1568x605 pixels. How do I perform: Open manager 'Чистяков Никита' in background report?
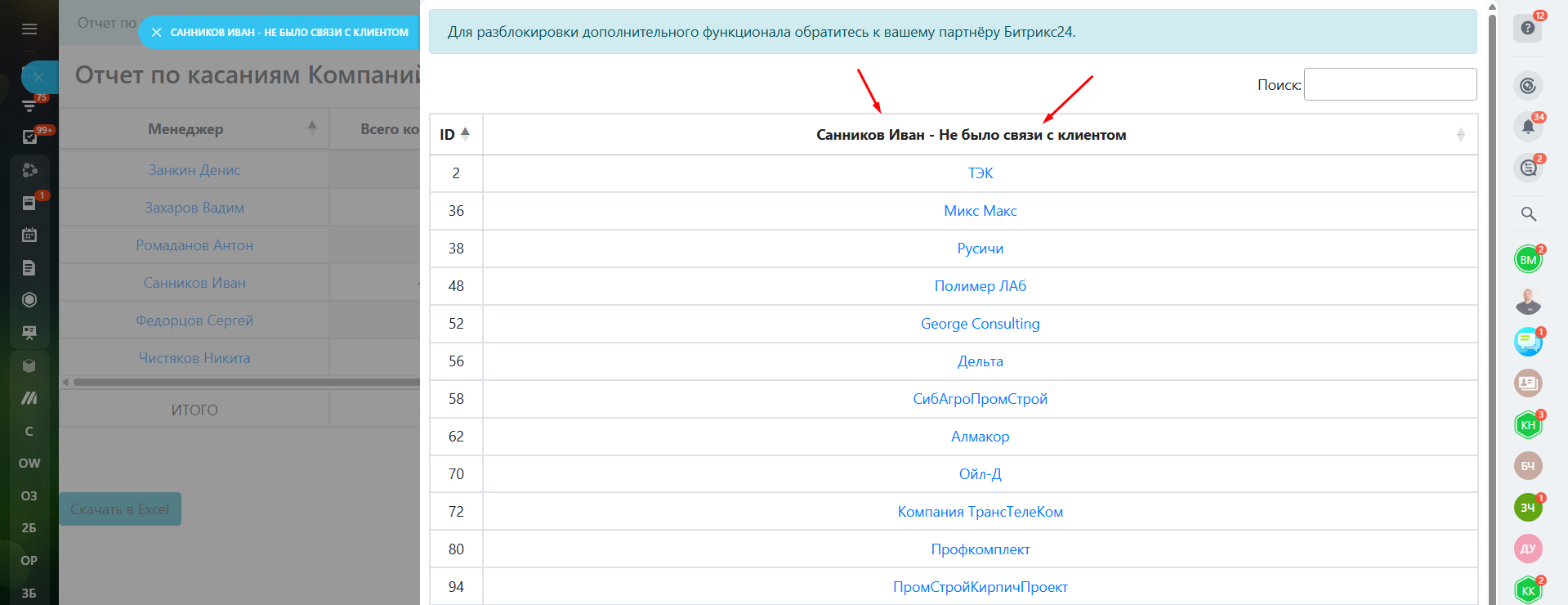194,358
